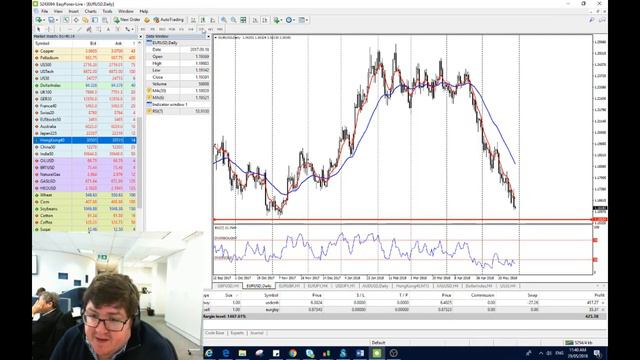
Task: Open the View menu
Action: coord(58,11)
